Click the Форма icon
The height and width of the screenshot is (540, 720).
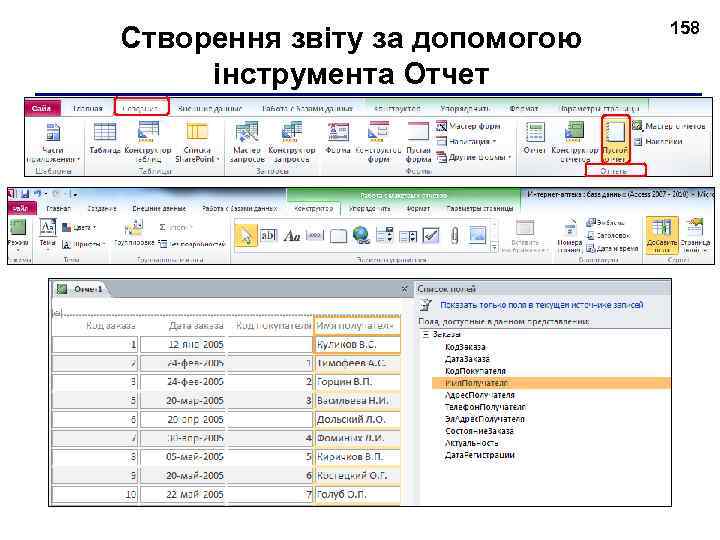pos(338,137)
